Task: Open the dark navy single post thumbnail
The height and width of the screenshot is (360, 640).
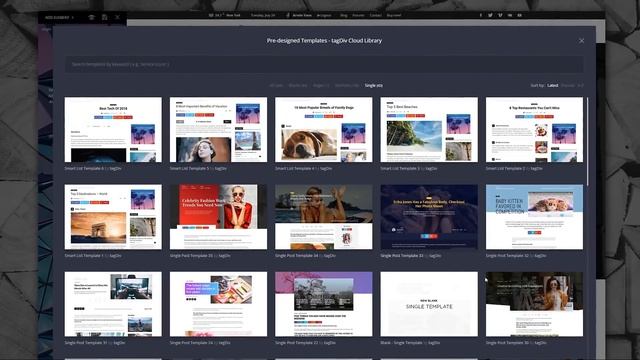Action: (x=429, y=217)
